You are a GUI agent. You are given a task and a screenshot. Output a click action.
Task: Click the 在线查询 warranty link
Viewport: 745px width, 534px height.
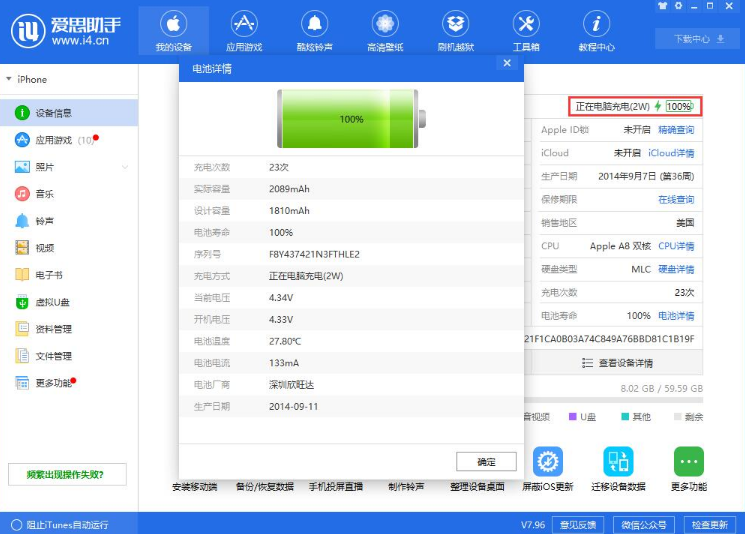676,200
